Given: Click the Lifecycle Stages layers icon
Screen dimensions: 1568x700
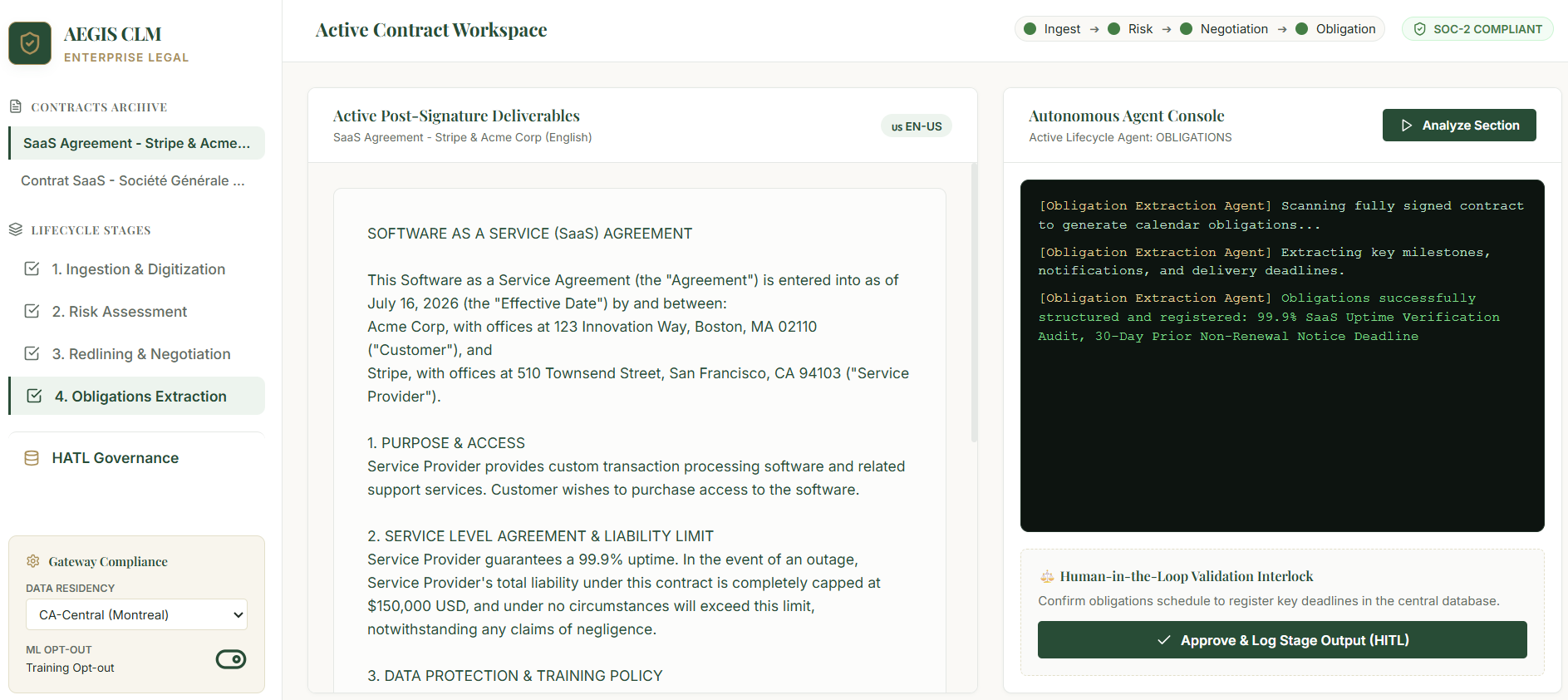Looking at the screenshot, I should coord(15,229).
